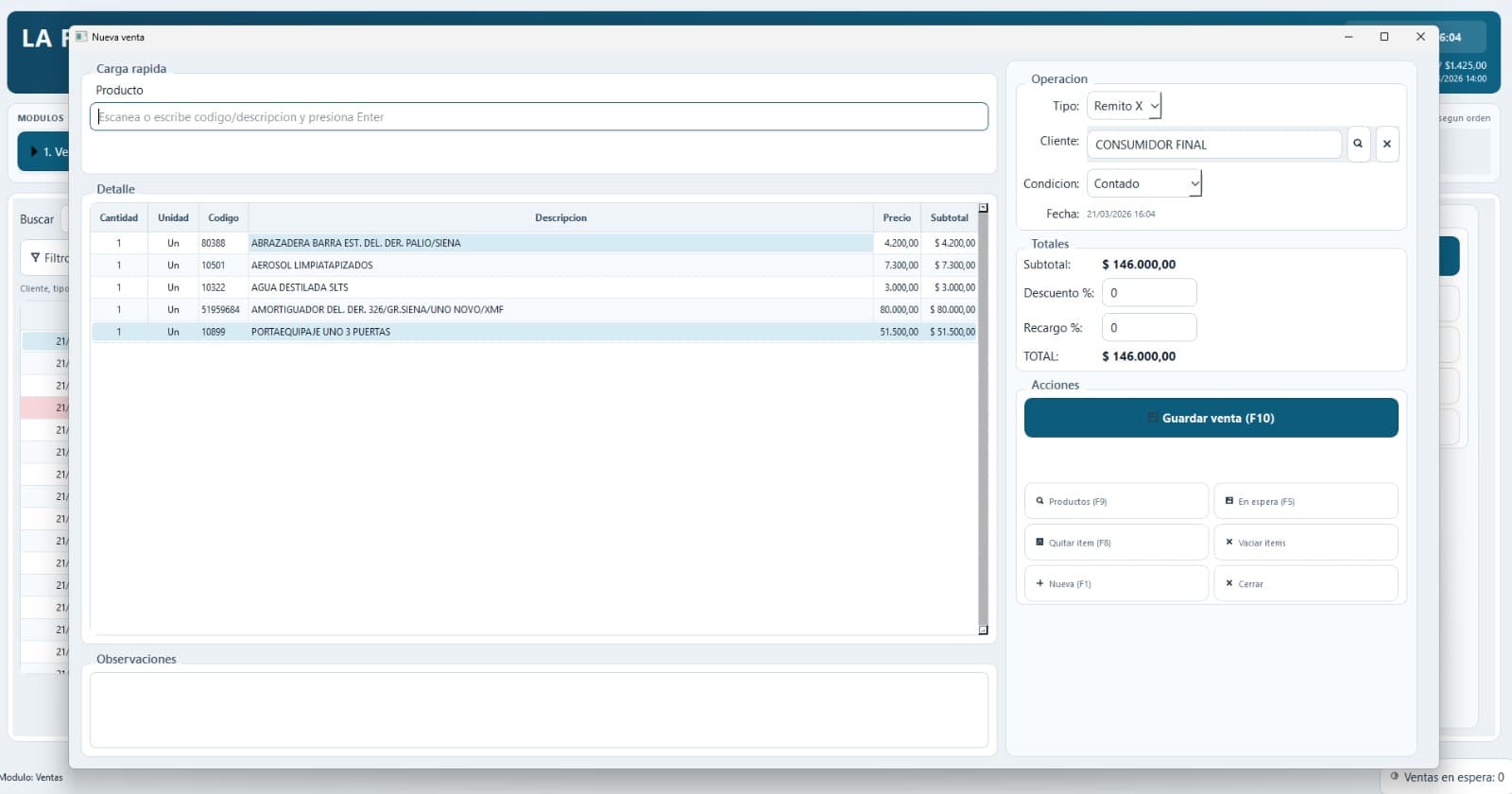Click the client search magnifier icon
This screenshot has width=1512, height=794.
click(x=1358, y=144)
